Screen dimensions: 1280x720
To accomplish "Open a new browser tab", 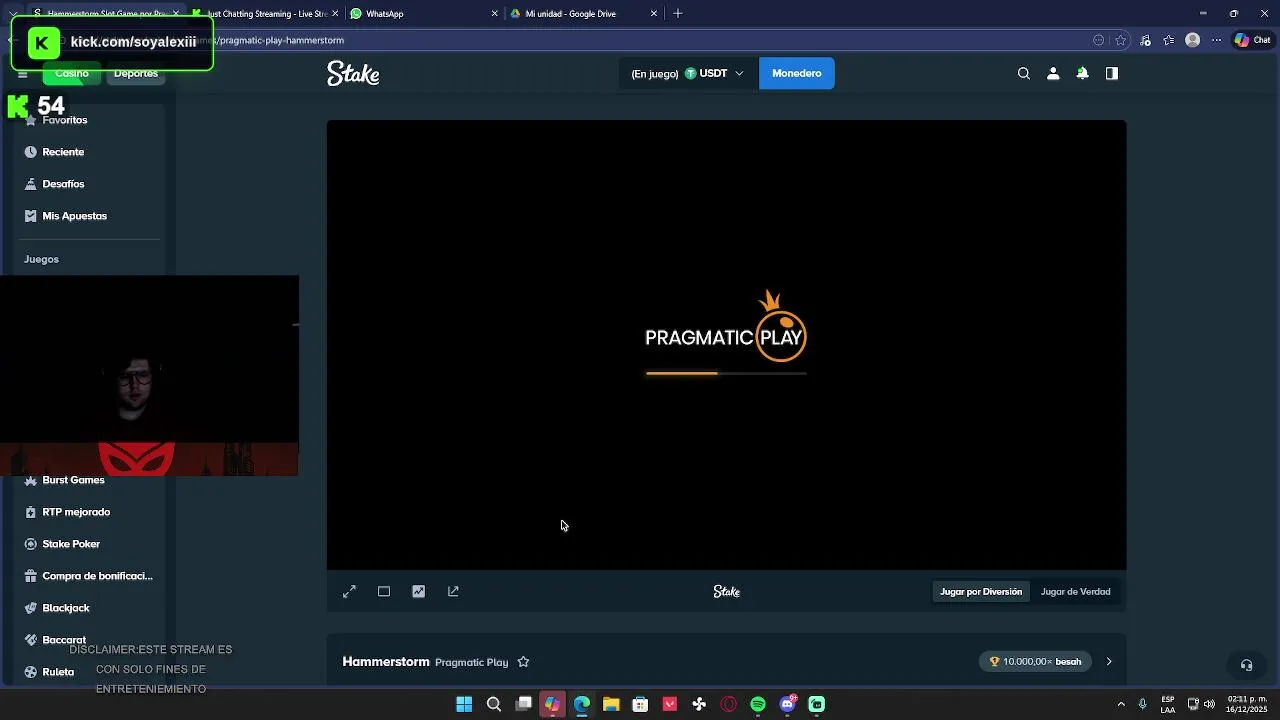I will [678, 14].
